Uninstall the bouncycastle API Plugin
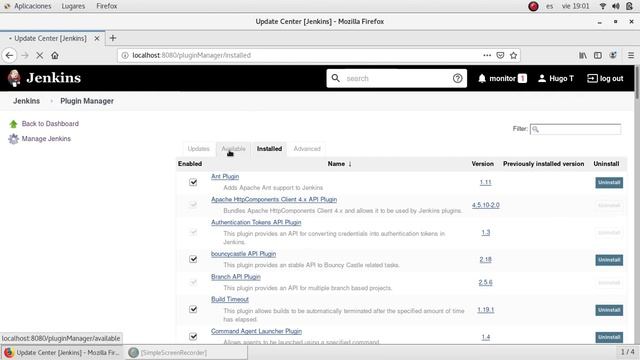 pos(609,260)
